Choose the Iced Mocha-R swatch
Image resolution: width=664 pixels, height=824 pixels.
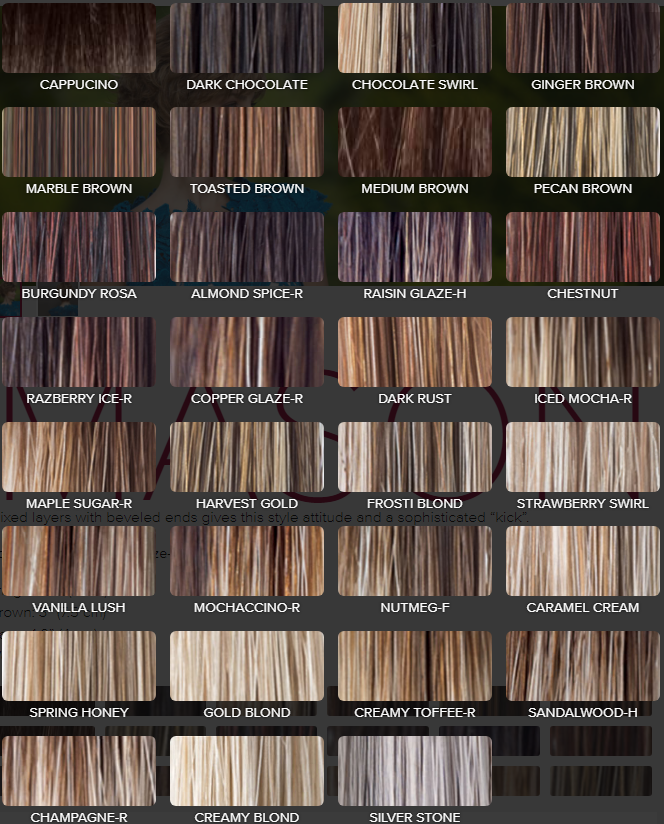pos(583,352)
